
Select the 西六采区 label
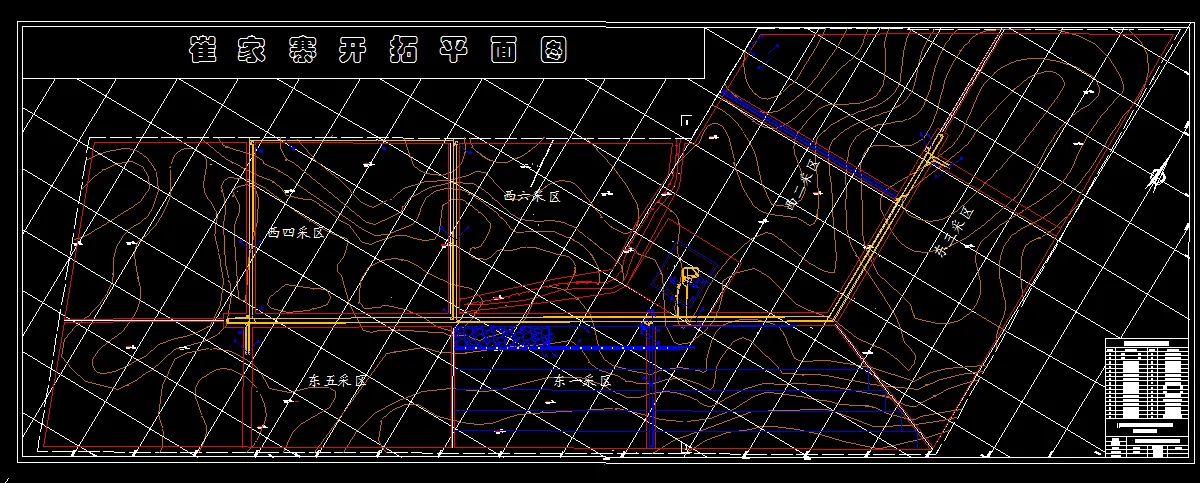[x=532, y=197]
